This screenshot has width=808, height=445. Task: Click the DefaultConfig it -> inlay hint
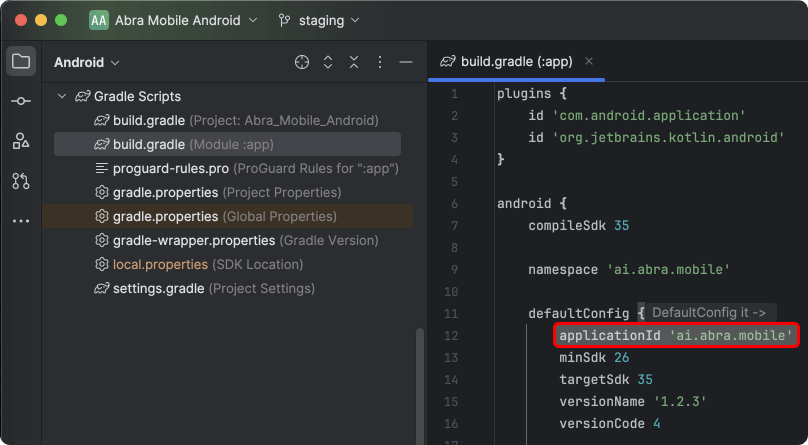point(711,313)
